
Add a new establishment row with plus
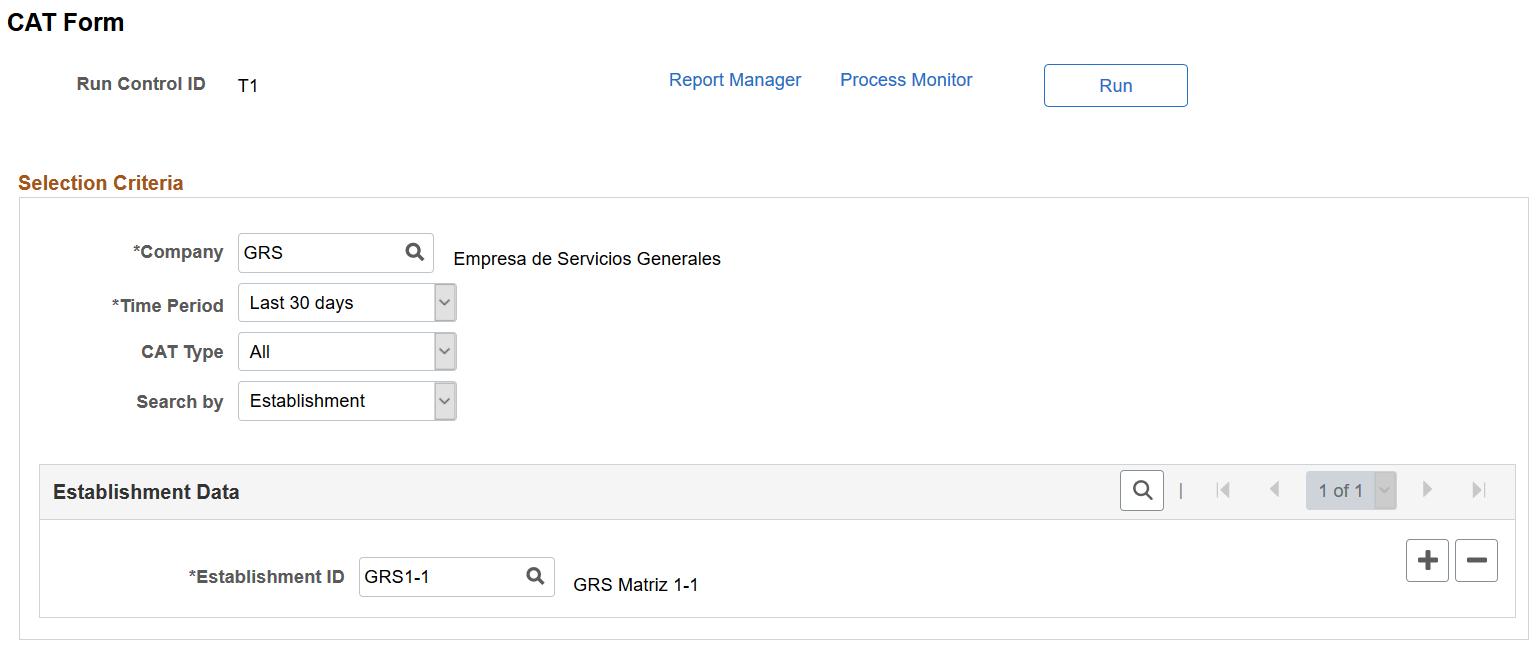[x=1427, y=561]
